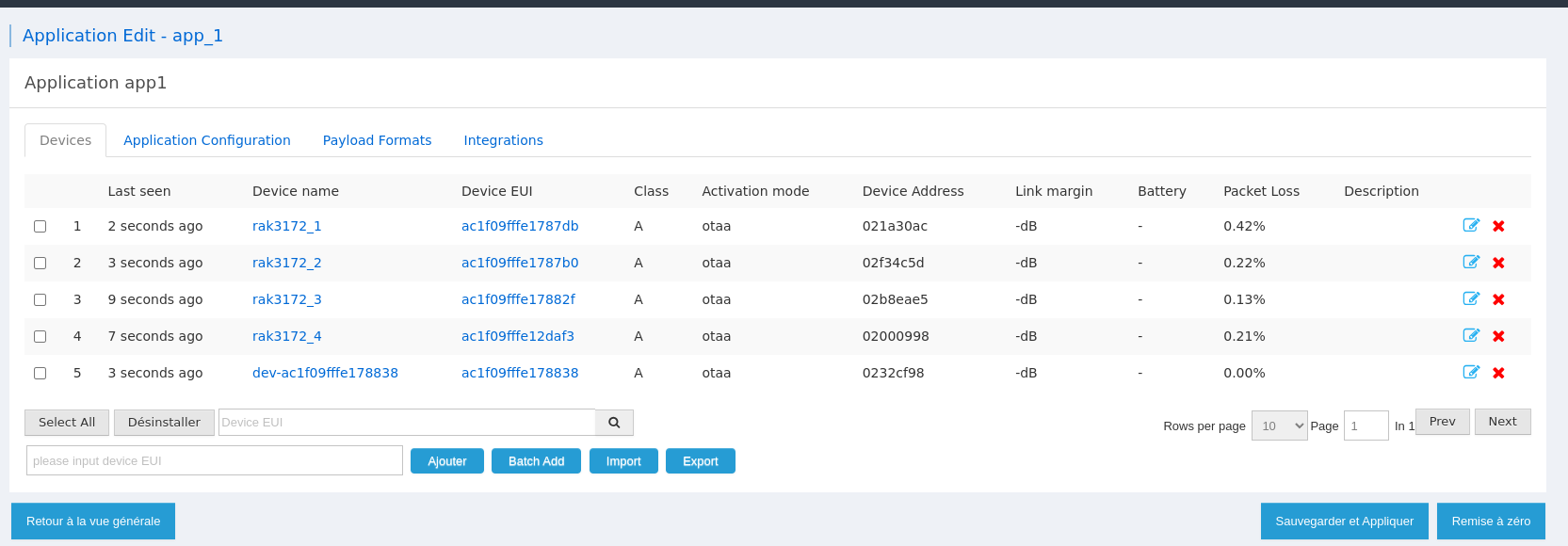Click the magnifier search icon button

[x=614, y=423]
